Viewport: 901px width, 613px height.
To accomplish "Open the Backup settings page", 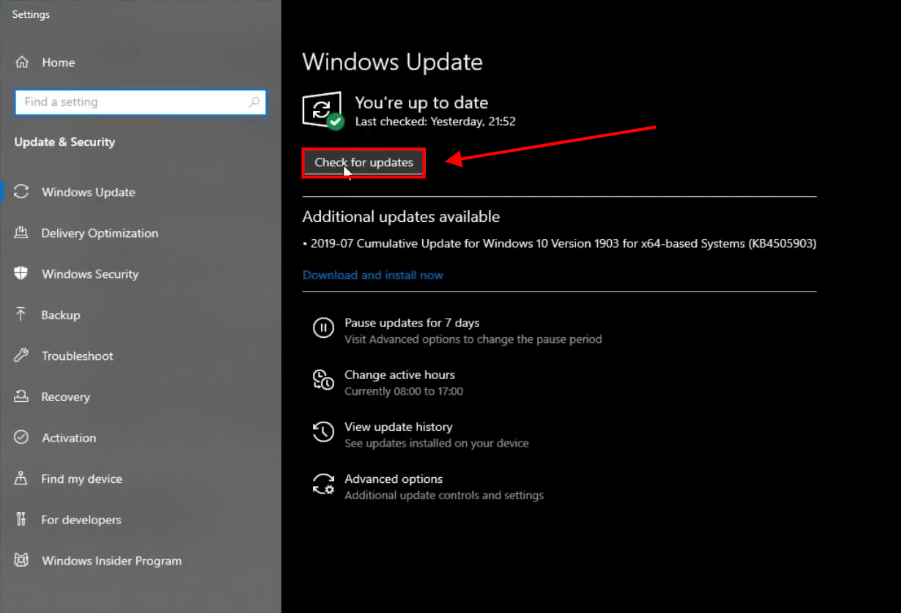I will 60,315.
